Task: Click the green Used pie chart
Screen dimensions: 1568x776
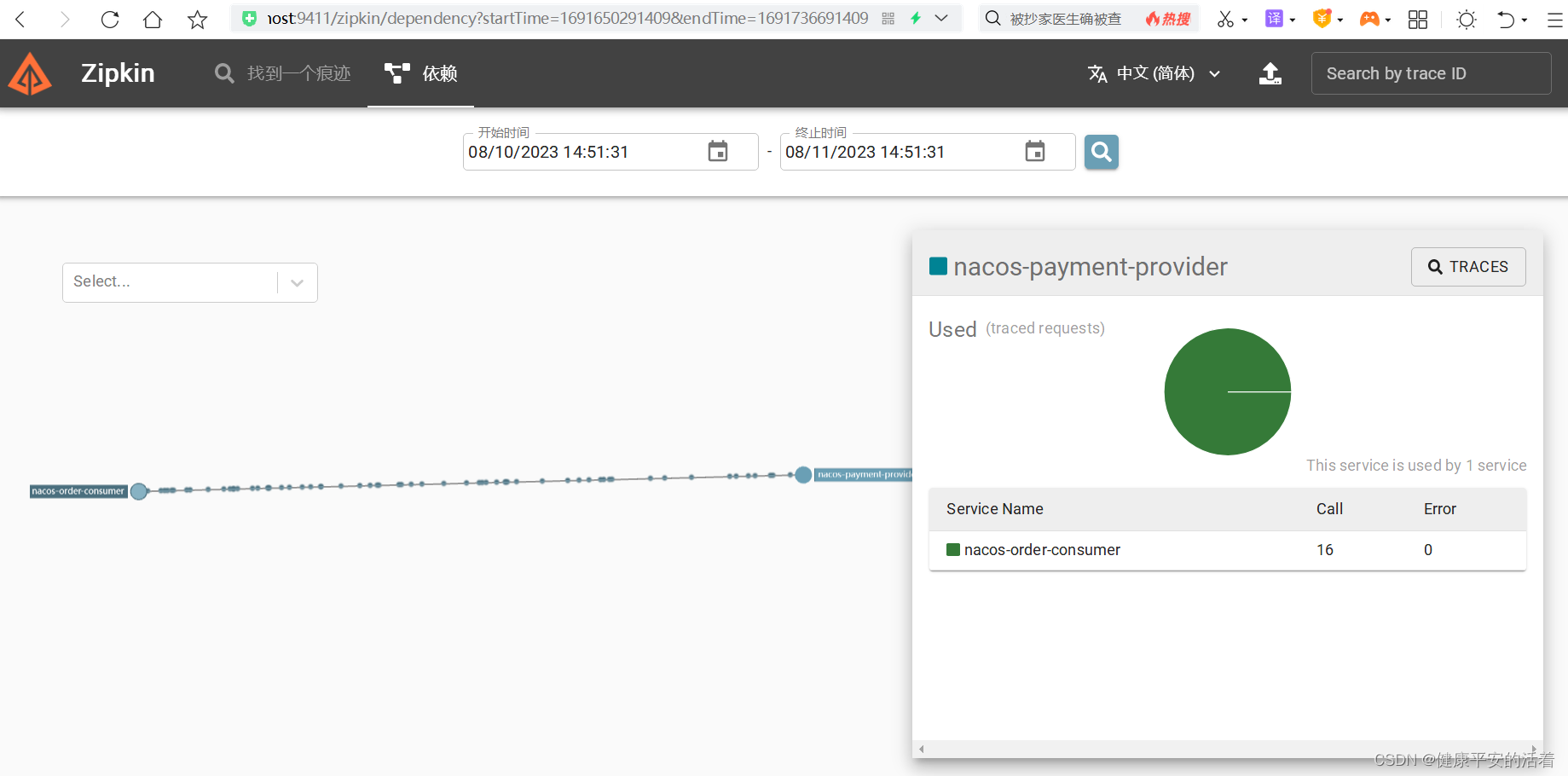Action: point(1228,391)
